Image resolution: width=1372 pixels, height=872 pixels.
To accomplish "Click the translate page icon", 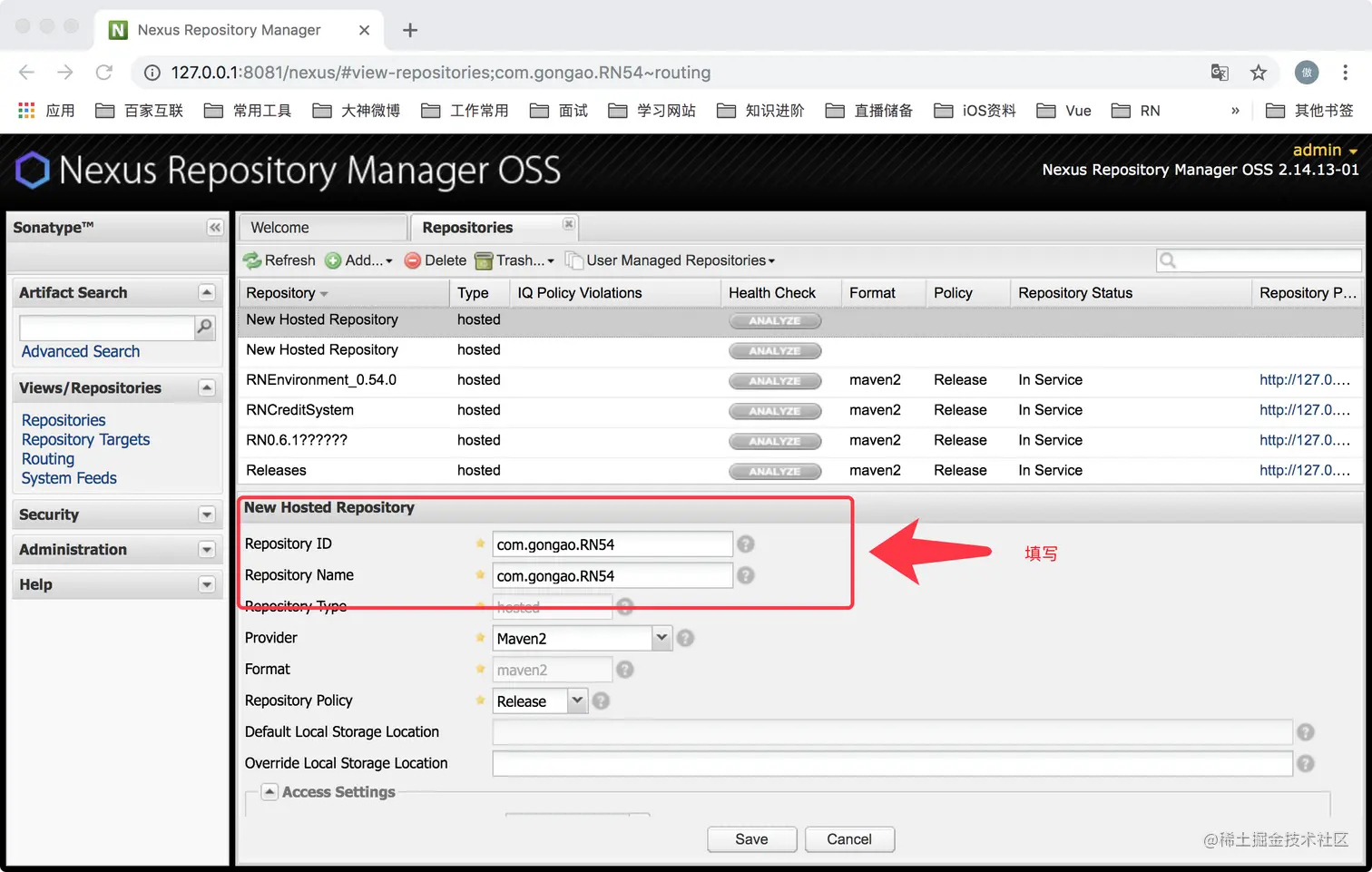I will click(x=1220, y=73).
